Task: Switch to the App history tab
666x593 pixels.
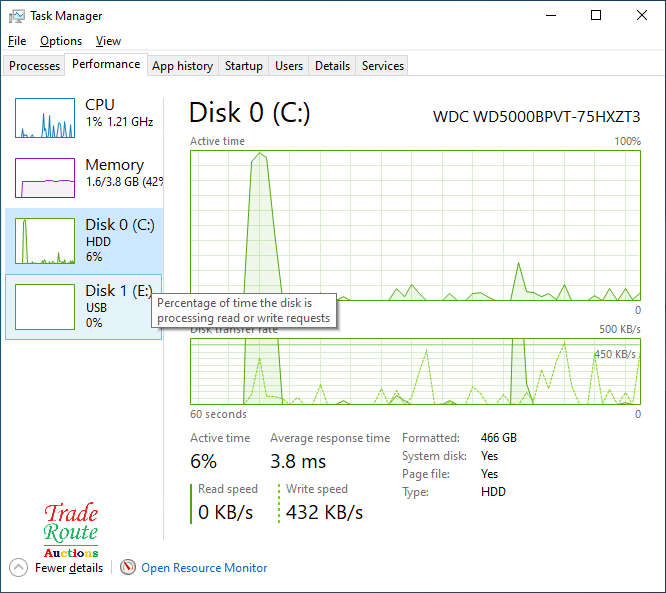Action: (183, 66)
